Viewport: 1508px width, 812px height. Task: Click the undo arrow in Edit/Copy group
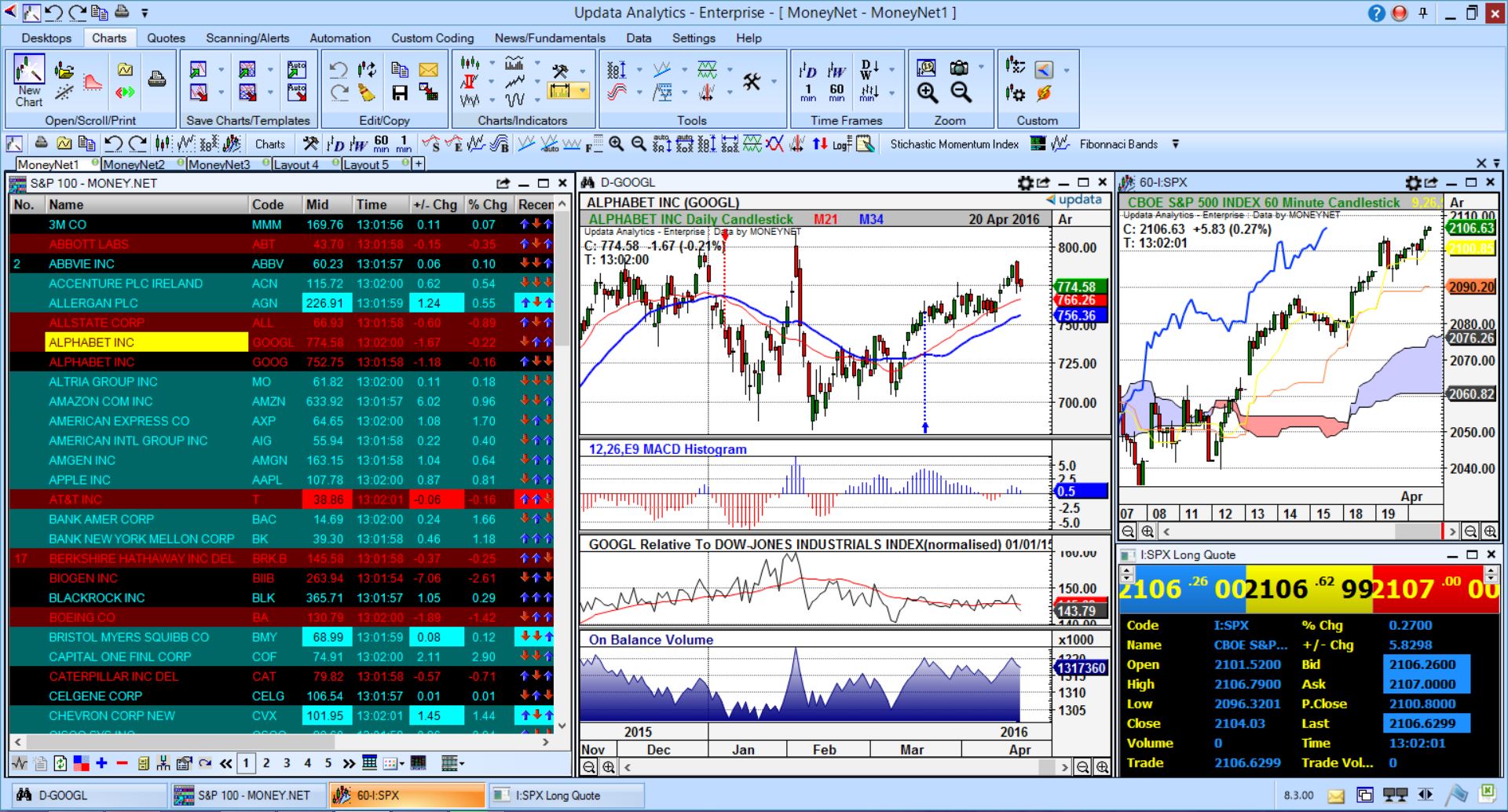339,69
